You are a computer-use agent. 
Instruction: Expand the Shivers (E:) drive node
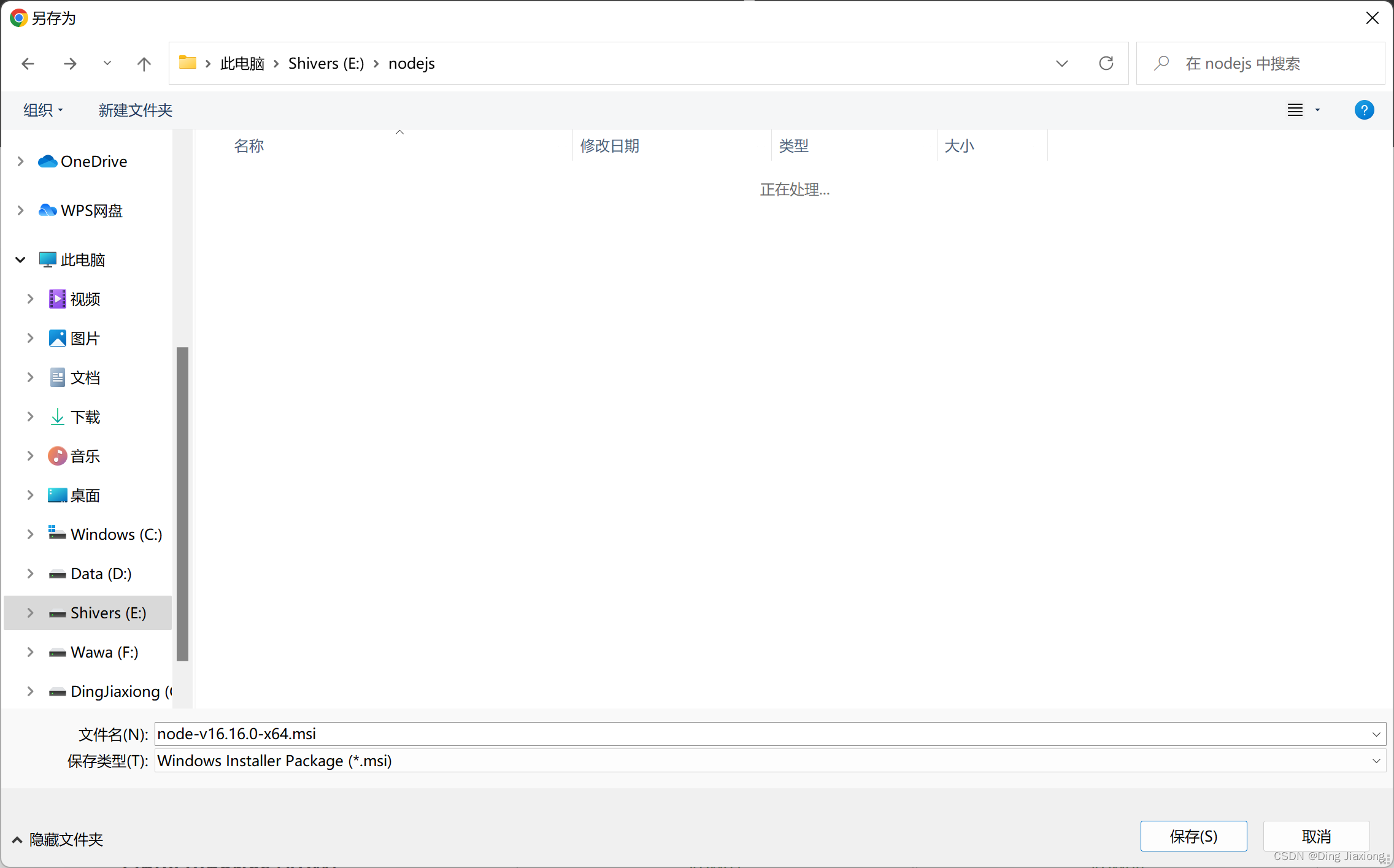[x=30, y=613]
